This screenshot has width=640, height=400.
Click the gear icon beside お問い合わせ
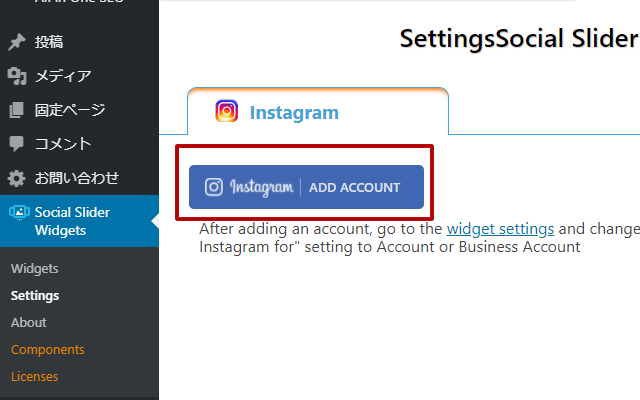tap(16, 178)
